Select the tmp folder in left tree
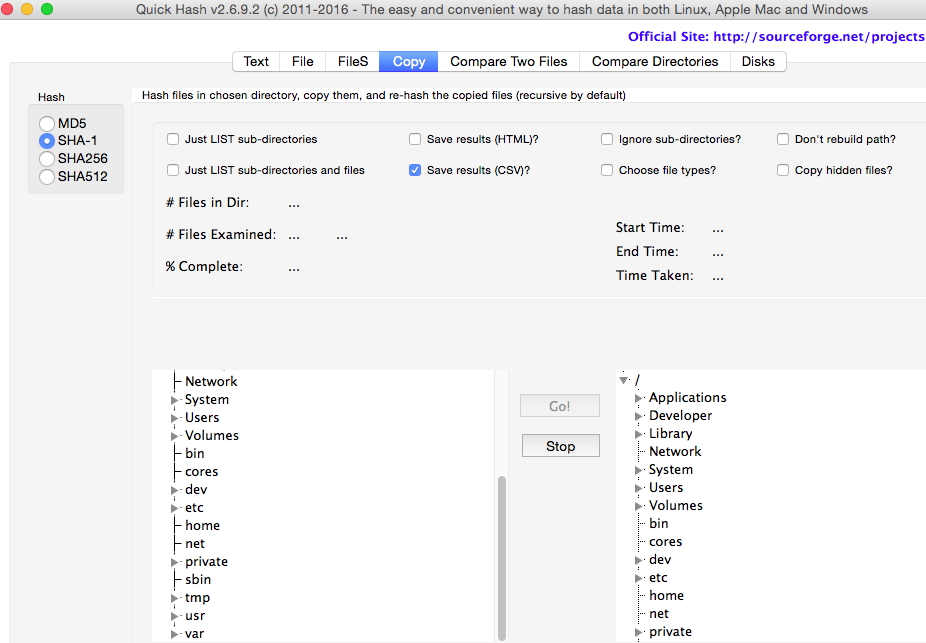This screenshot has width=926, height=643. [x=197, y=598]
